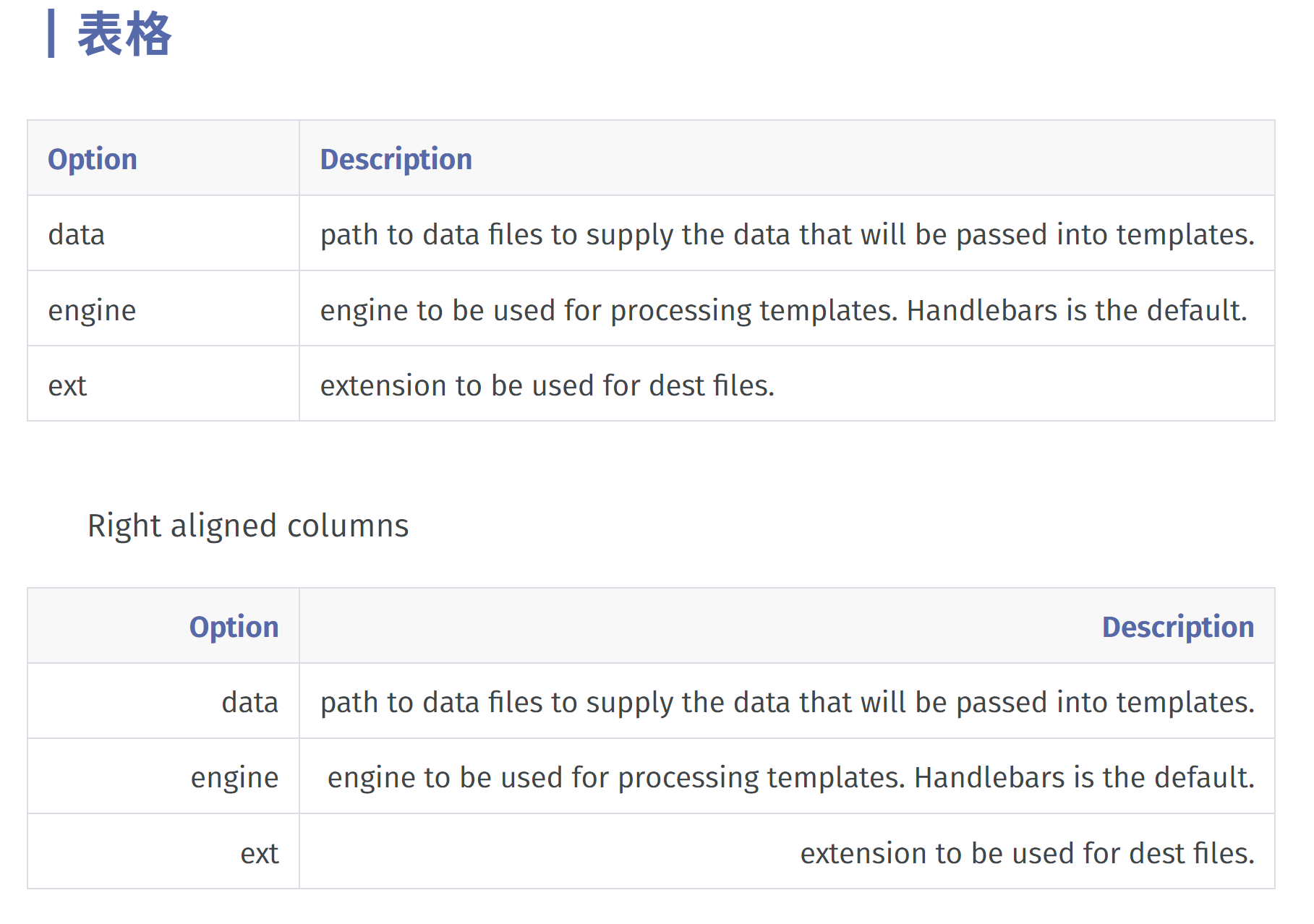
Task: Click the right-aligned Description column header
Action: pyautogui.click(x=1177, y=627)
